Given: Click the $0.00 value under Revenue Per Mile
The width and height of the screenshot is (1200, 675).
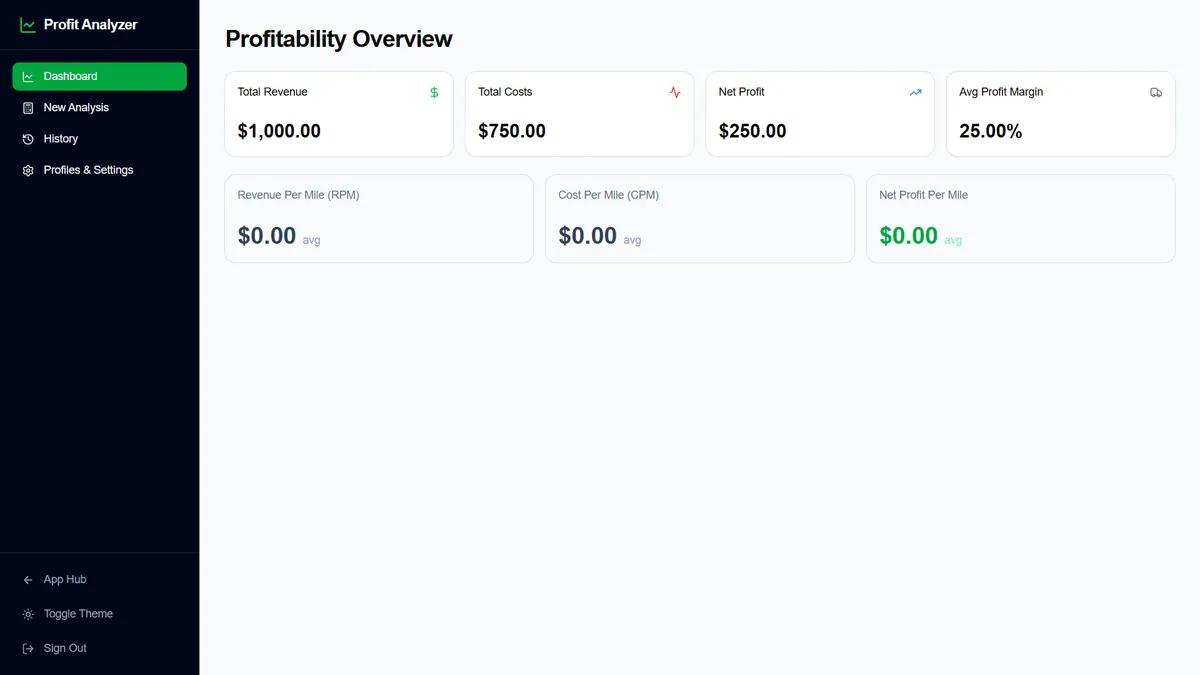Looking at the screenshot, I should [x=267, y=236].
